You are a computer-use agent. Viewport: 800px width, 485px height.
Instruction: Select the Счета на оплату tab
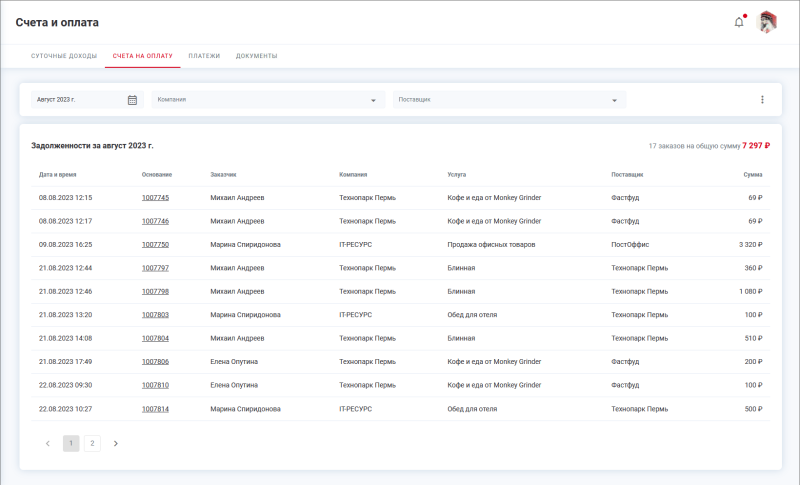coord(143,56)
